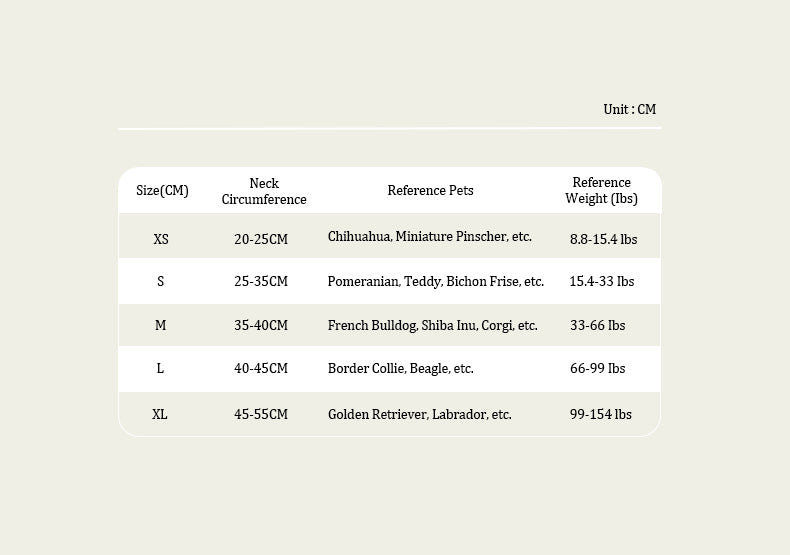Click the 8.8-15.4 lbs weight cell
This screenshot has height=555, width=790.
tap(603, 239)
